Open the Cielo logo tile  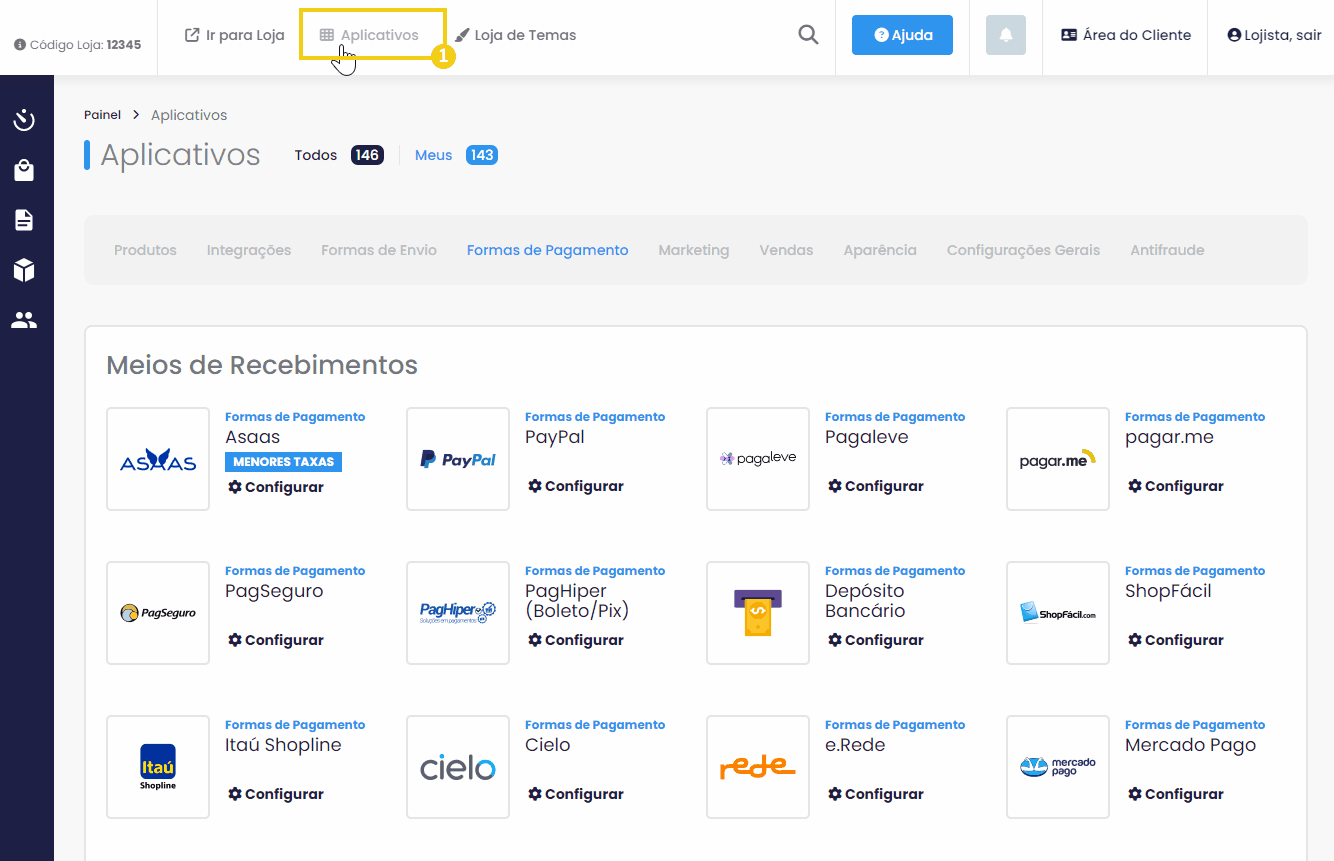(458, 767)
